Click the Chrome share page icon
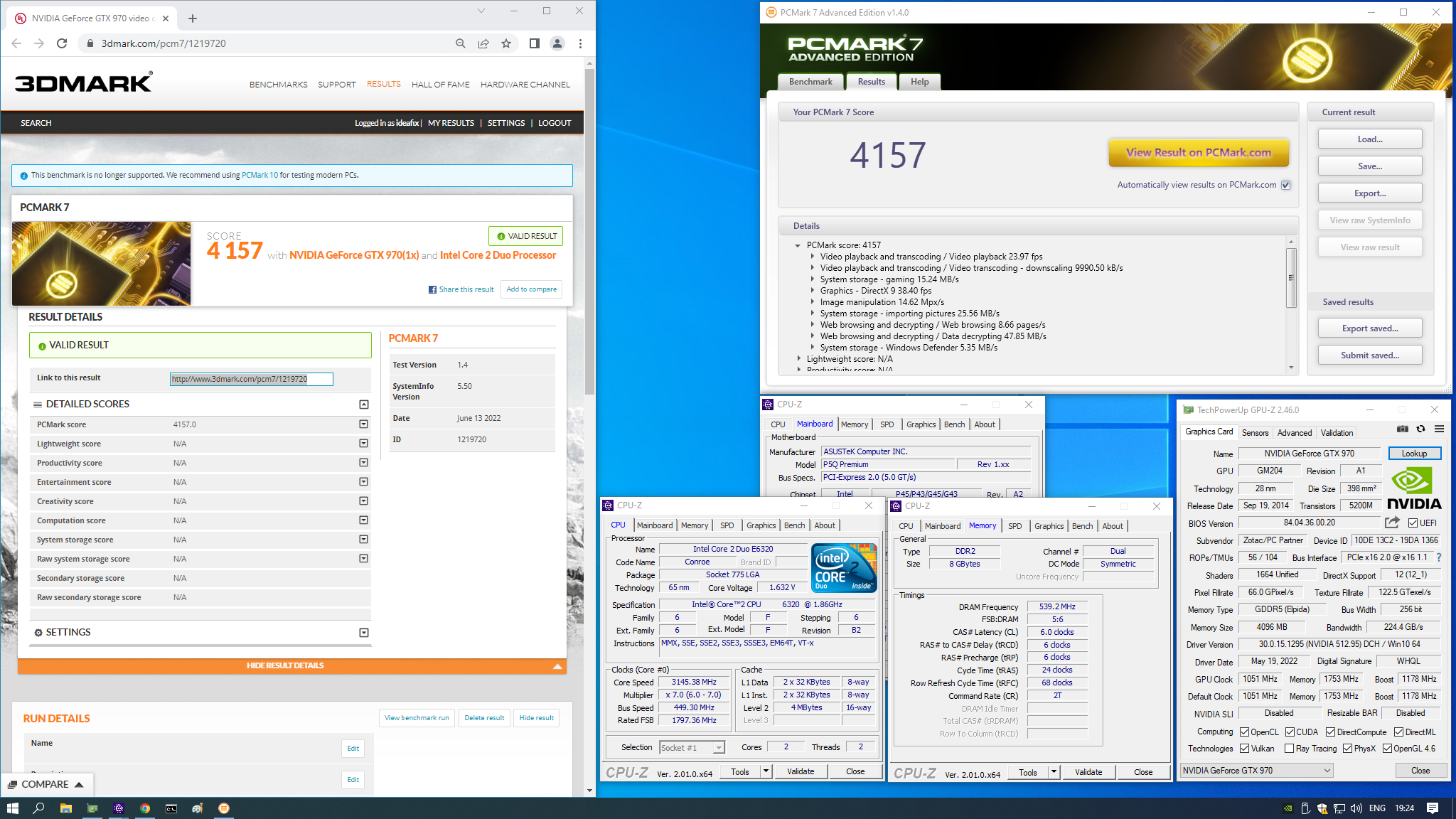Viewport: 1456px width, 819px height. (x=483, y=43)
